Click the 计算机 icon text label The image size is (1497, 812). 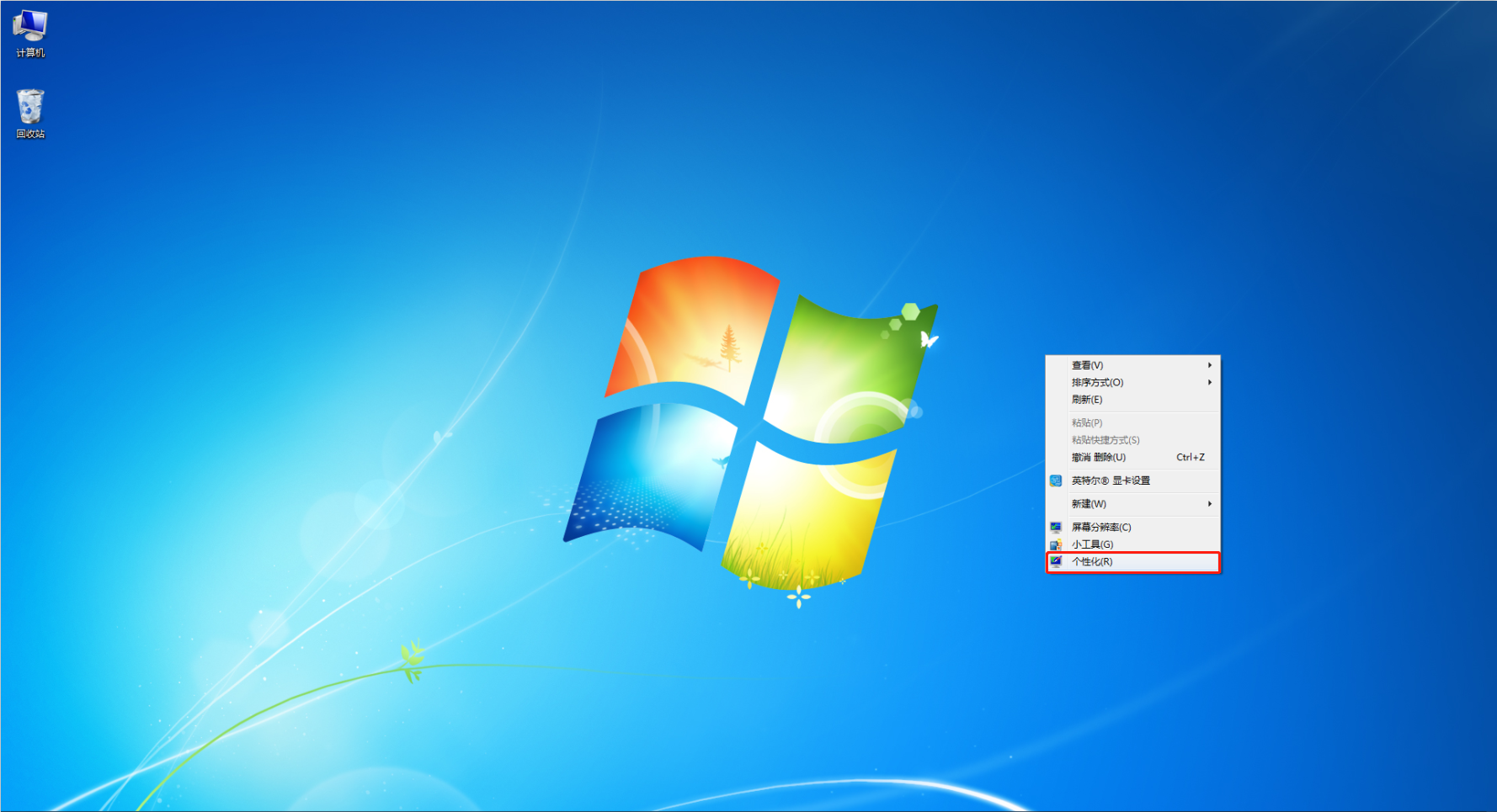tap(30, 53)
